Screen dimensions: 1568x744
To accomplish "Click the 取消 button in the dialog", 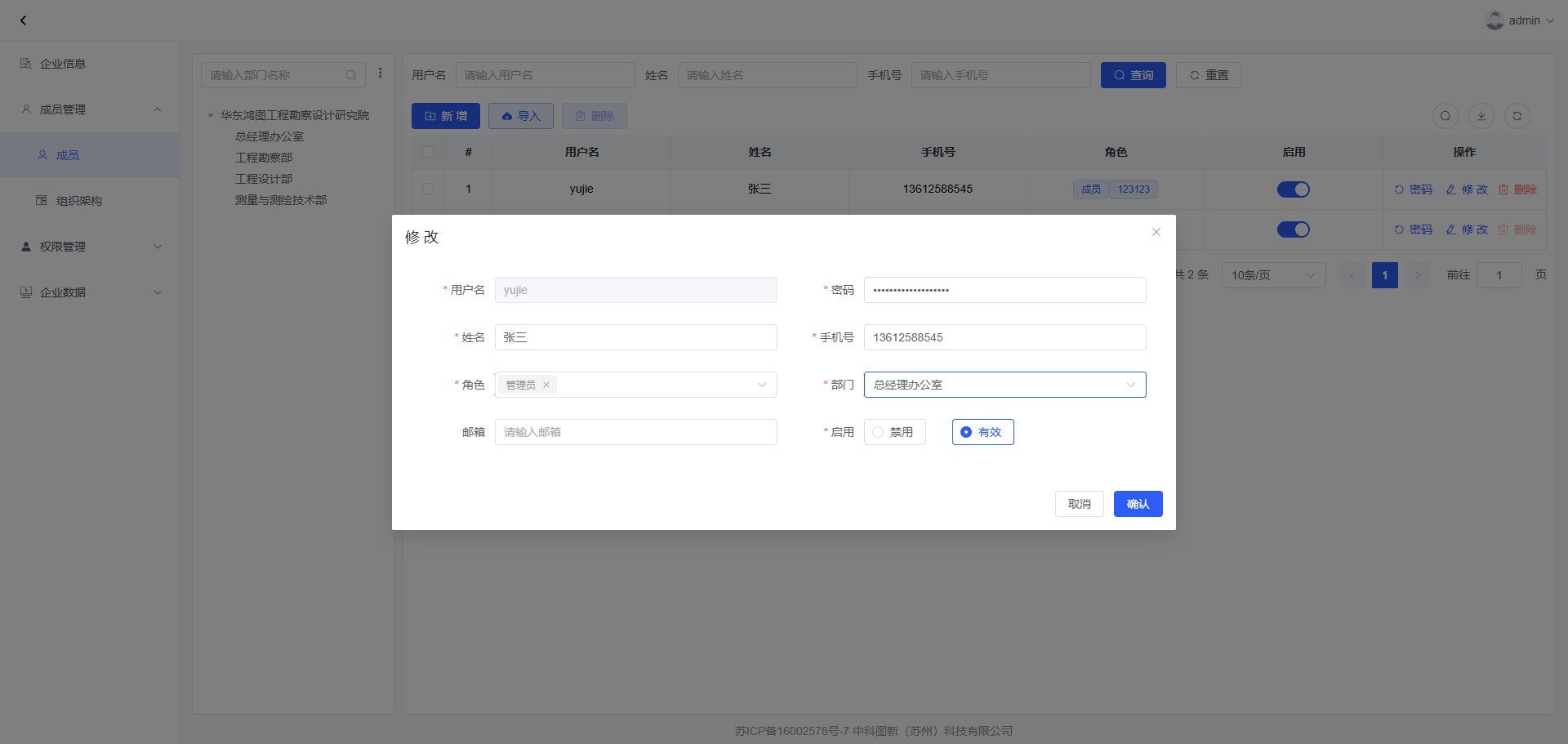I will click(1079, 504).
